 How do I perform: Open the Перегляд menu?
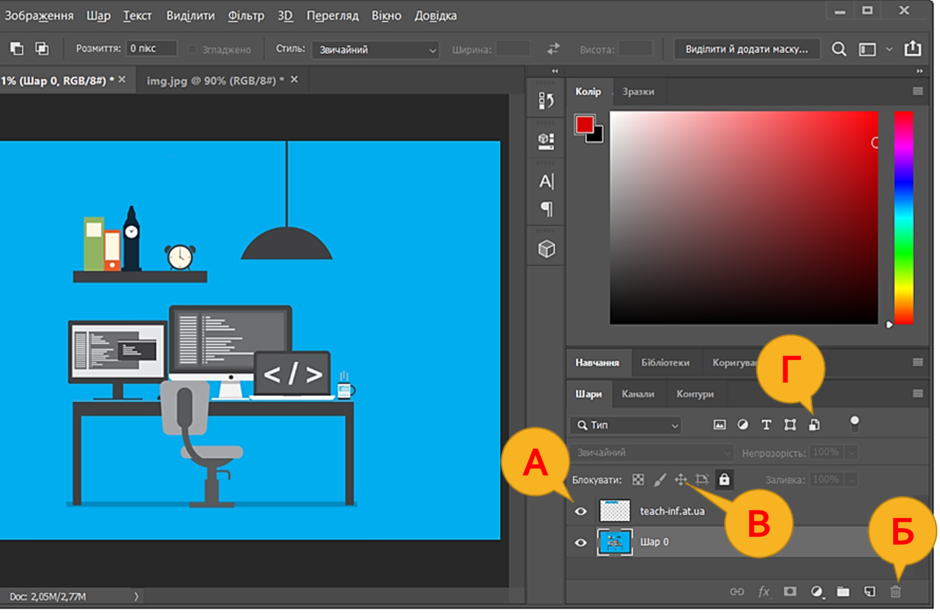click(x=332, y=16)
